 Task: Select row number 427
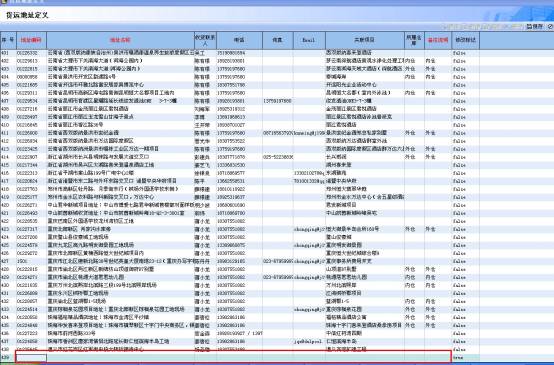point(8,261)
